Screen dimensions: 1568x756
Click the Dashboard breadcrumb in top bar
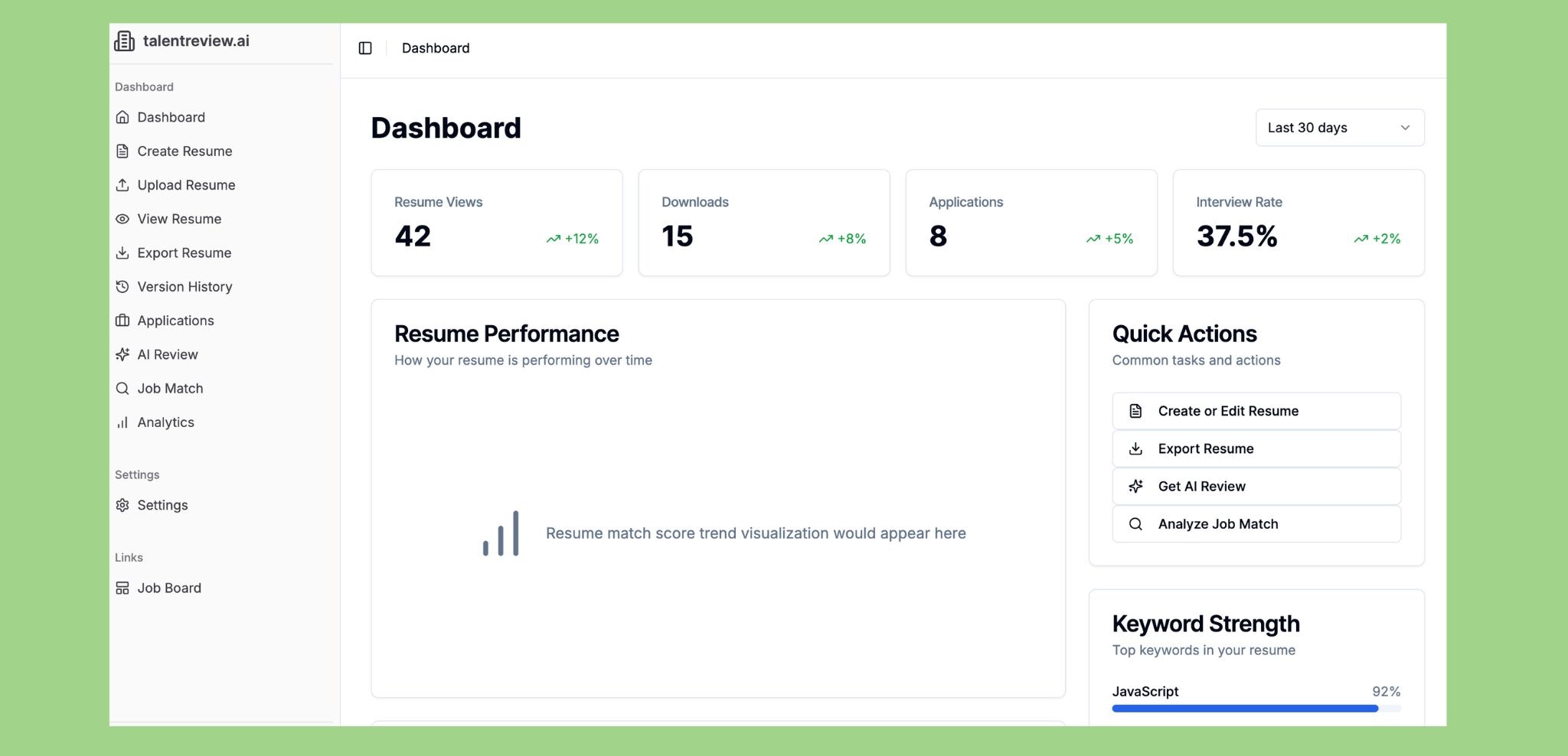(436, 48)
